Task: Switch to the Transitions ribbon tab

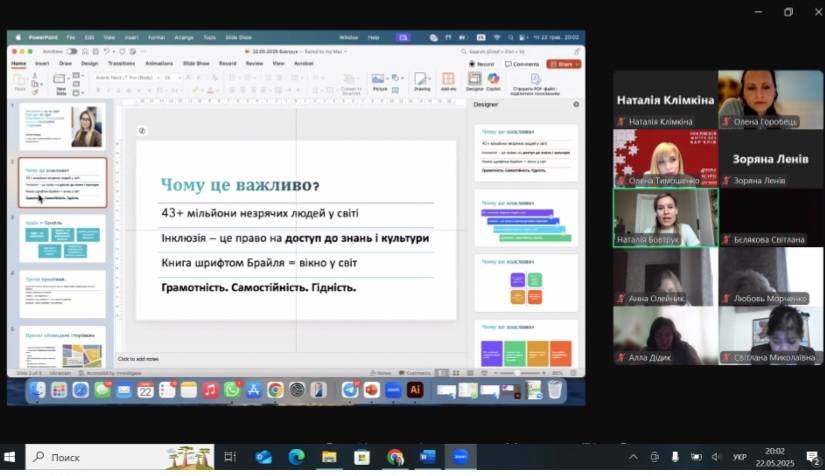Action: coord(121,63)
